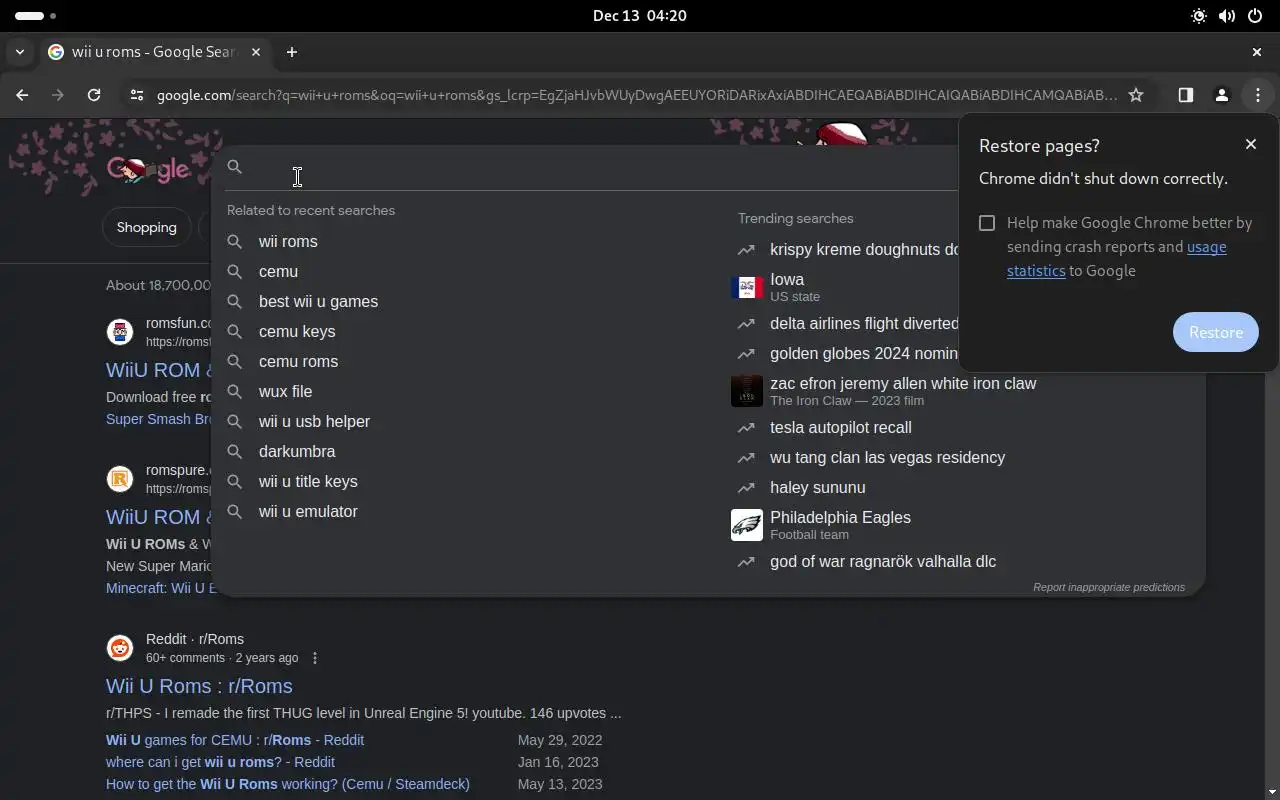Dismiss the Restore pages popup

(x=1250, y=144)
